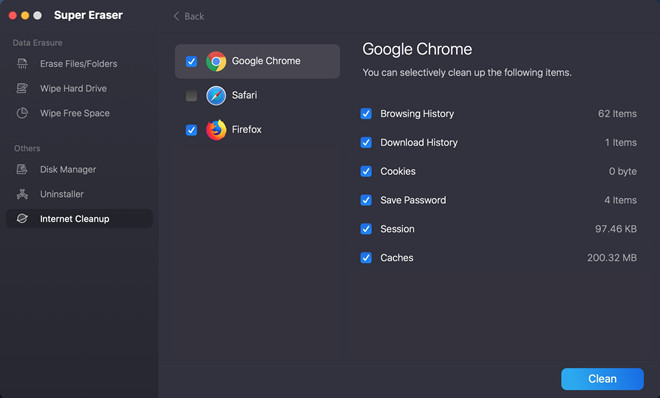Check the Safari browser checkbox
Image resolution: width=660 pixels, height=398 pixels.
click(x=192, y=96)
